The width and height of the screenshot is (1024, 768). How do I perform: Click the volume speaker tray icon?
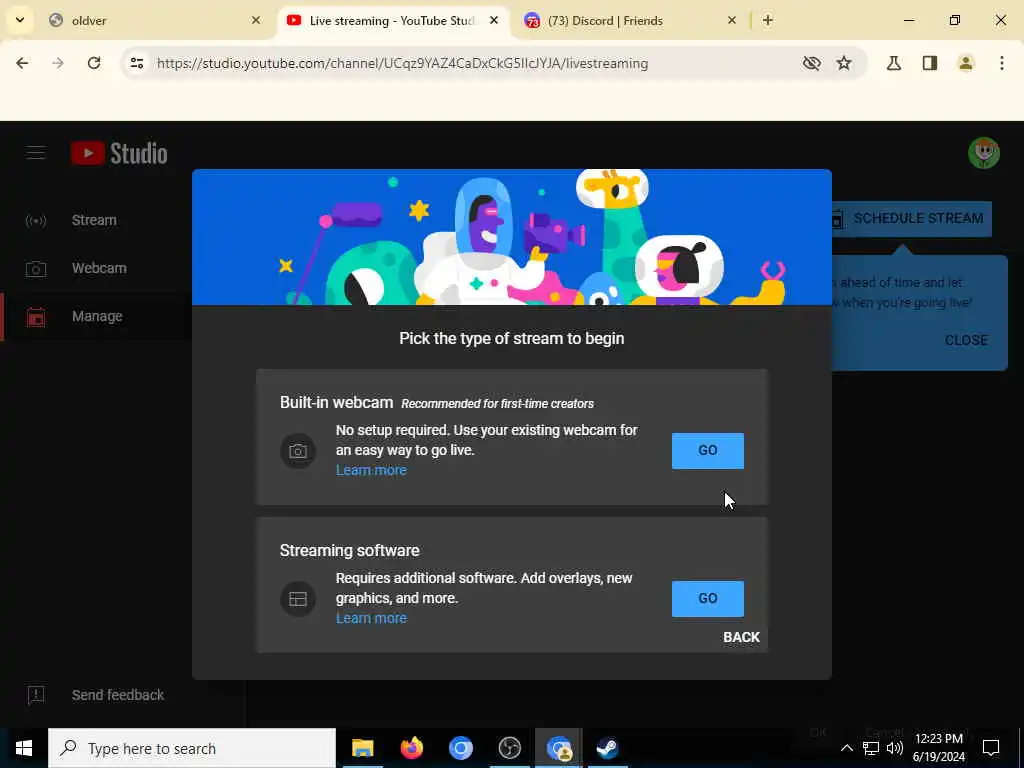(x=895, y=748)
